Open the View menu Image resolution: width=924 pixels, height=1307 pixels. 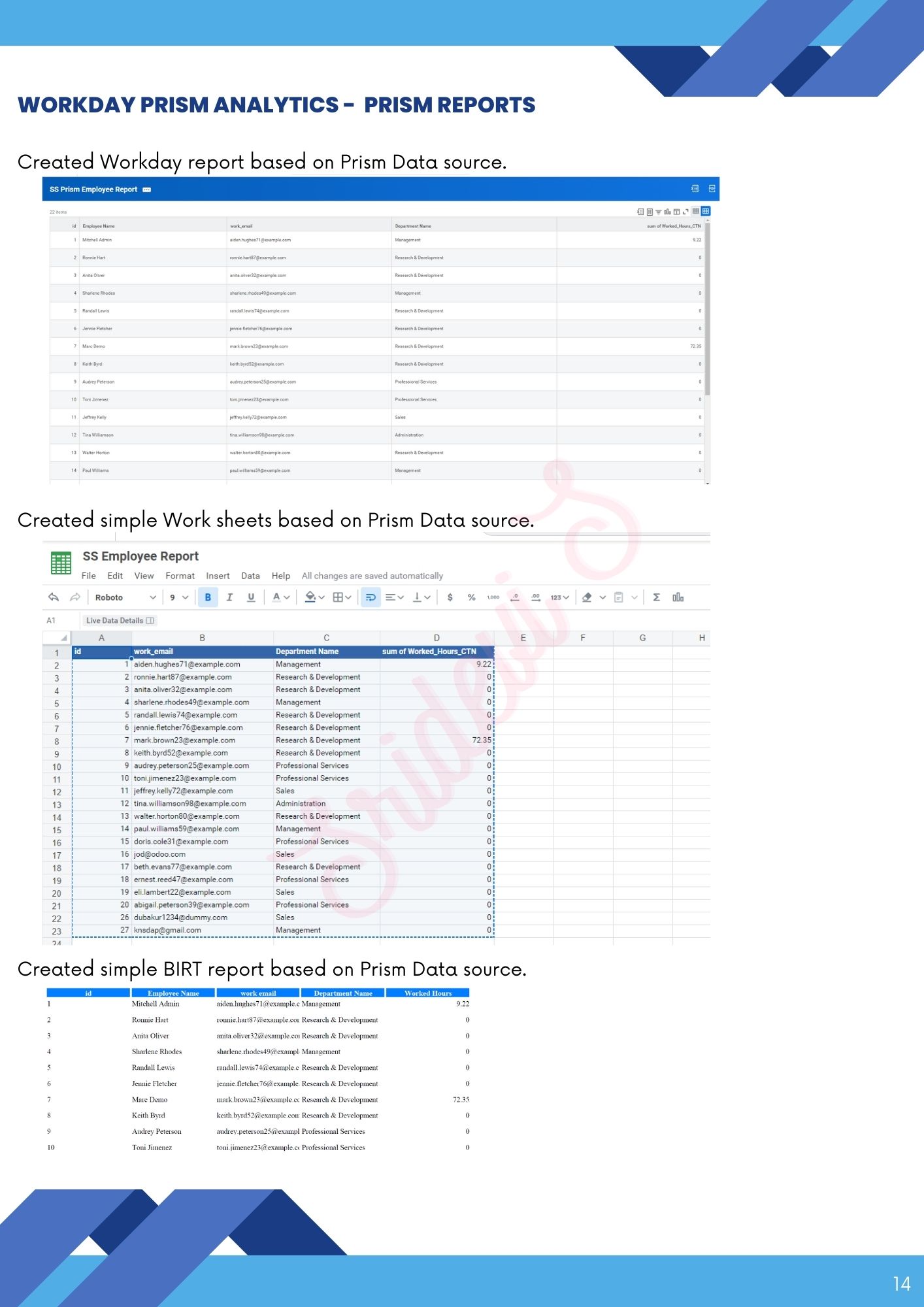coord(144,576)
